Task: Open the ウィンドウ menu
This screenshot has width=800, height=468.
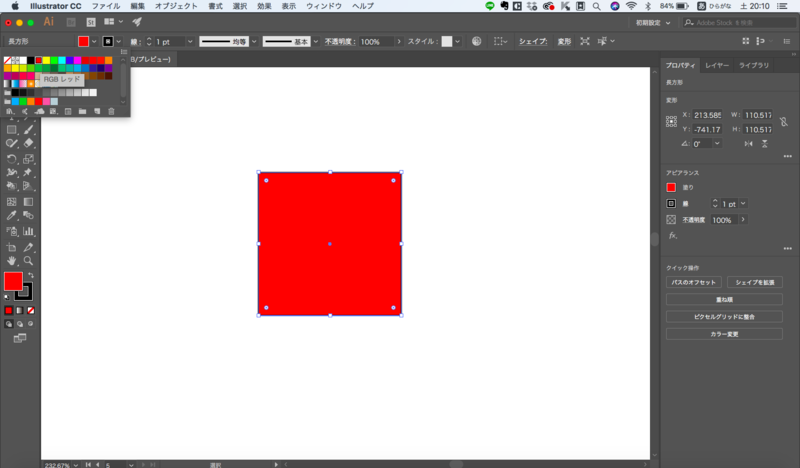Action: coord(323,6)
